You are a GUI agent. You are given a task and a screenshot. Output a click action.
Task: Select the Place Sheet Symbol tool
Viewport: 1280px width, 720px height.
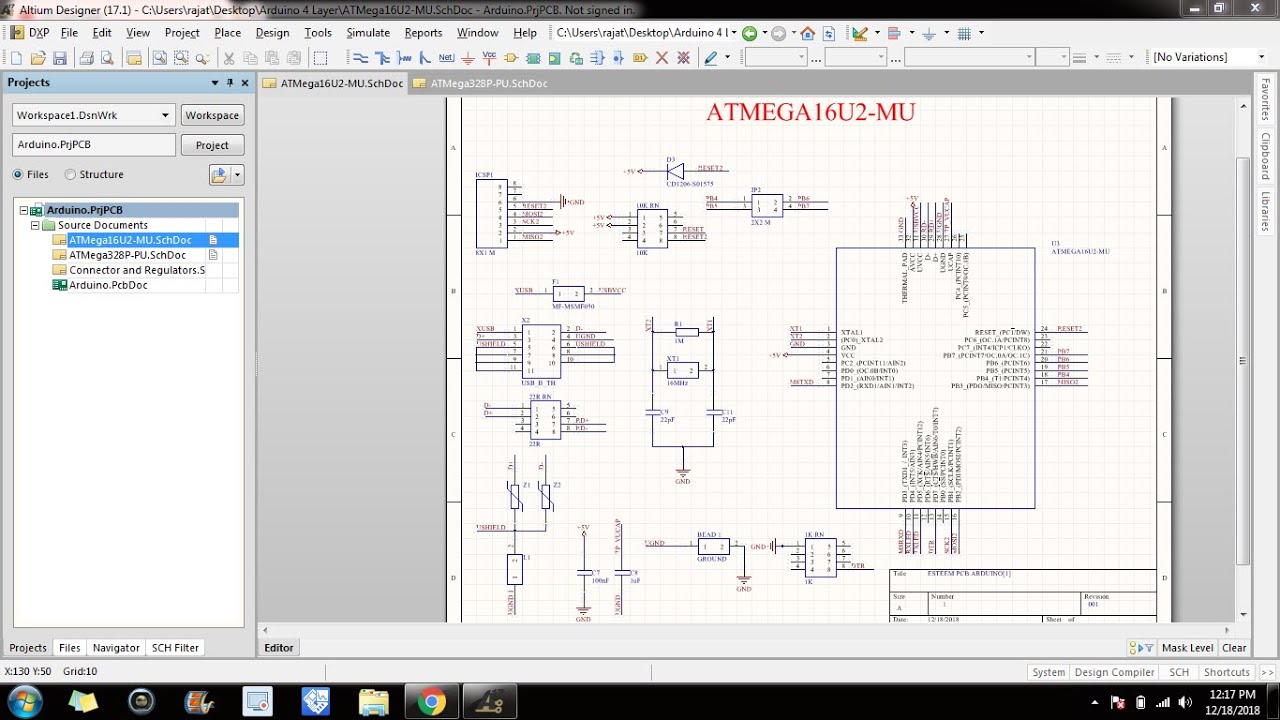coord(533,58)
